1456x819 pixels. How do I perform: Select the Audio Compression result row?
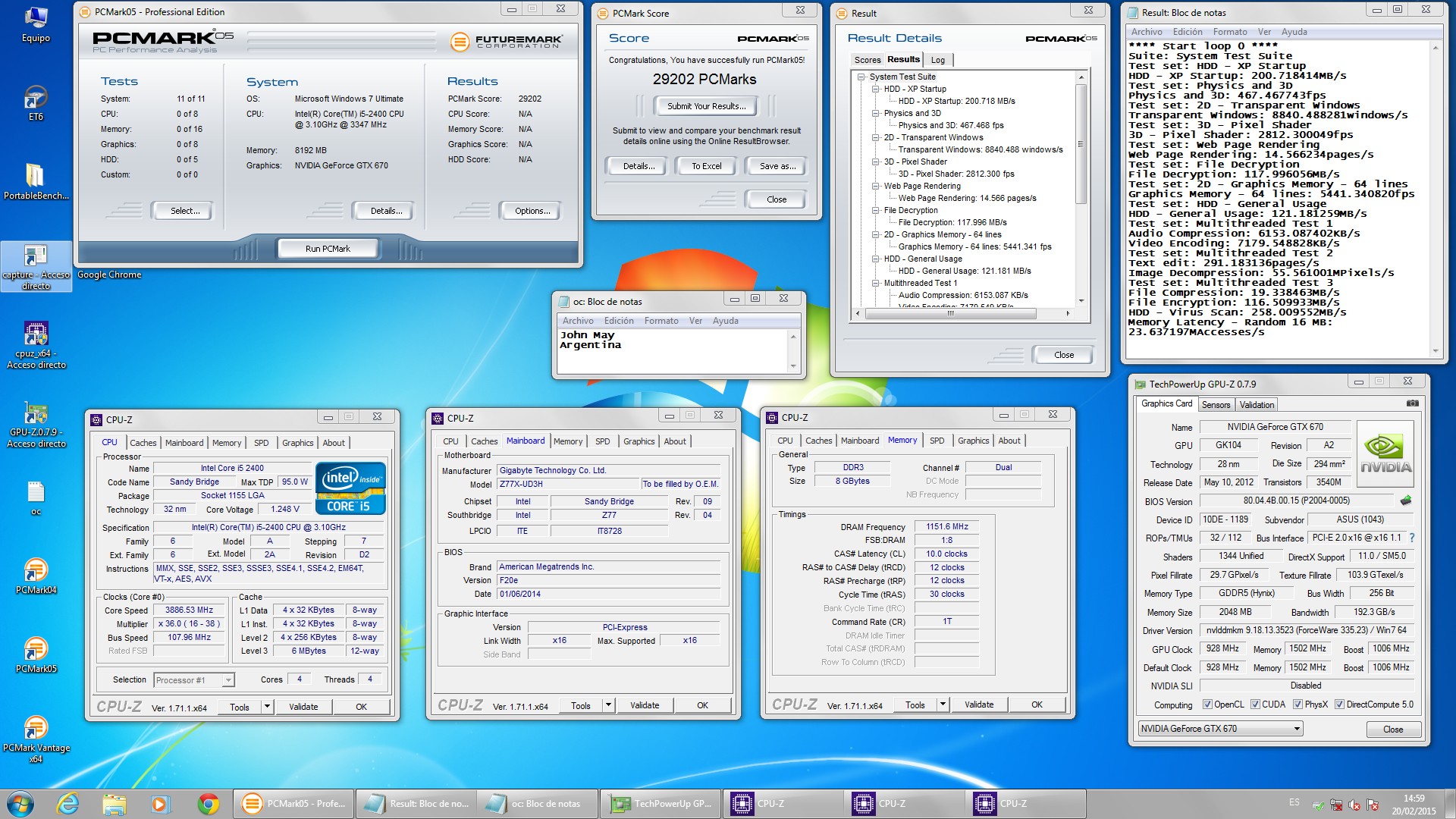(x=962, y=295)
